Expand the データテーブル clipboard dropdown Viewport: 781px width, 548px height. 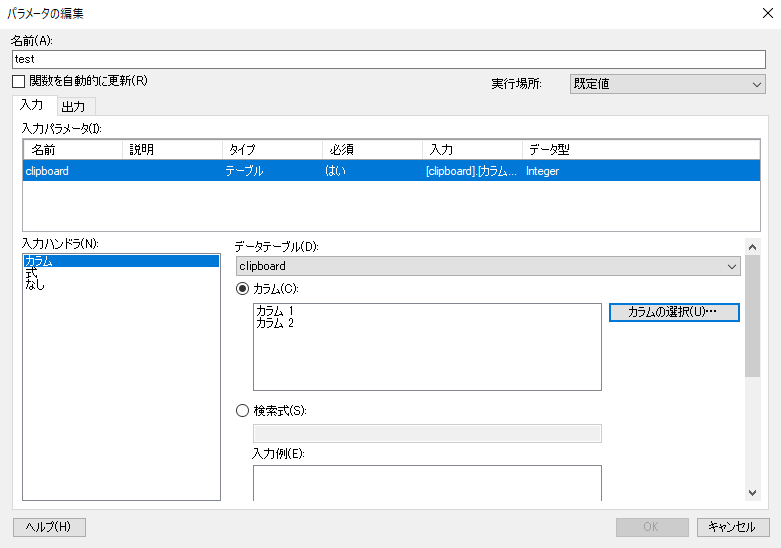coord(488,266)
